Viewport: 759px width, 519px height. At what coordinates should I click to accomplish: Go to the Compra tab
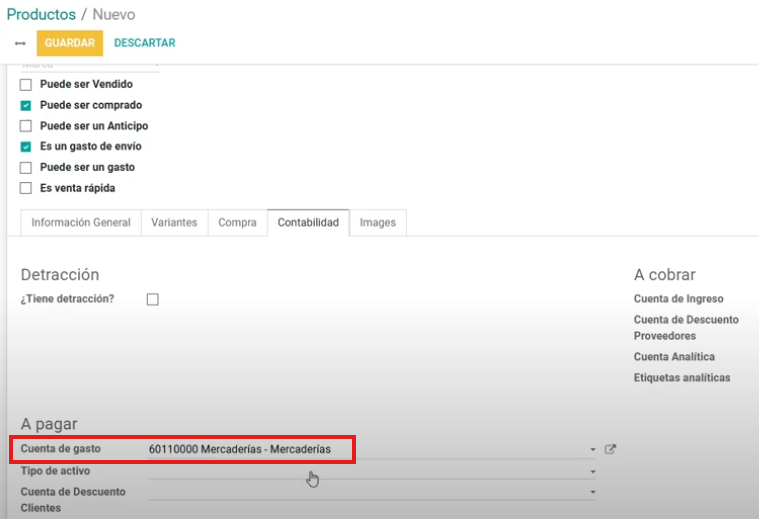coord(237,223)
